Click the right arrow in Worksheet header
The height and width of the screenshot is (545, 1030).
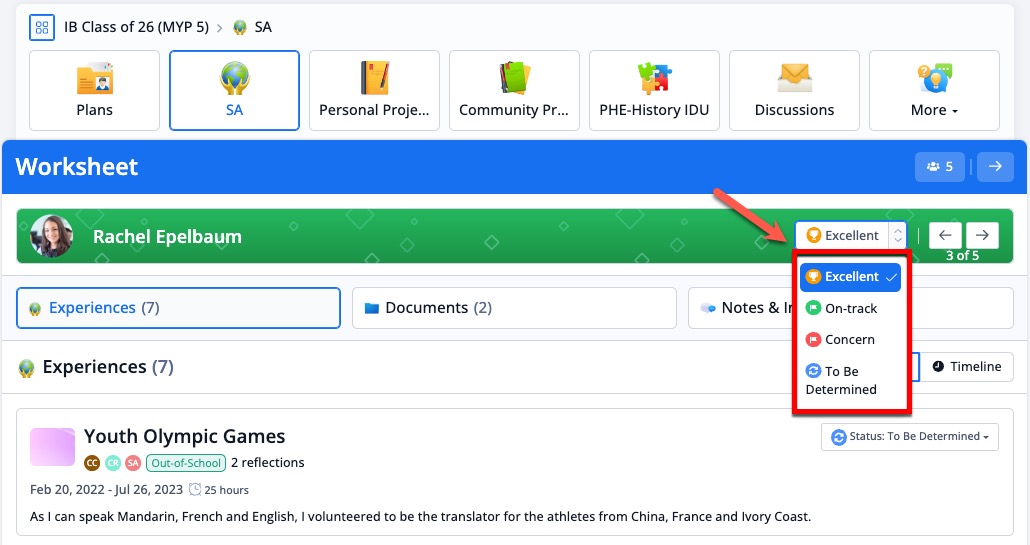coord(995,167)
